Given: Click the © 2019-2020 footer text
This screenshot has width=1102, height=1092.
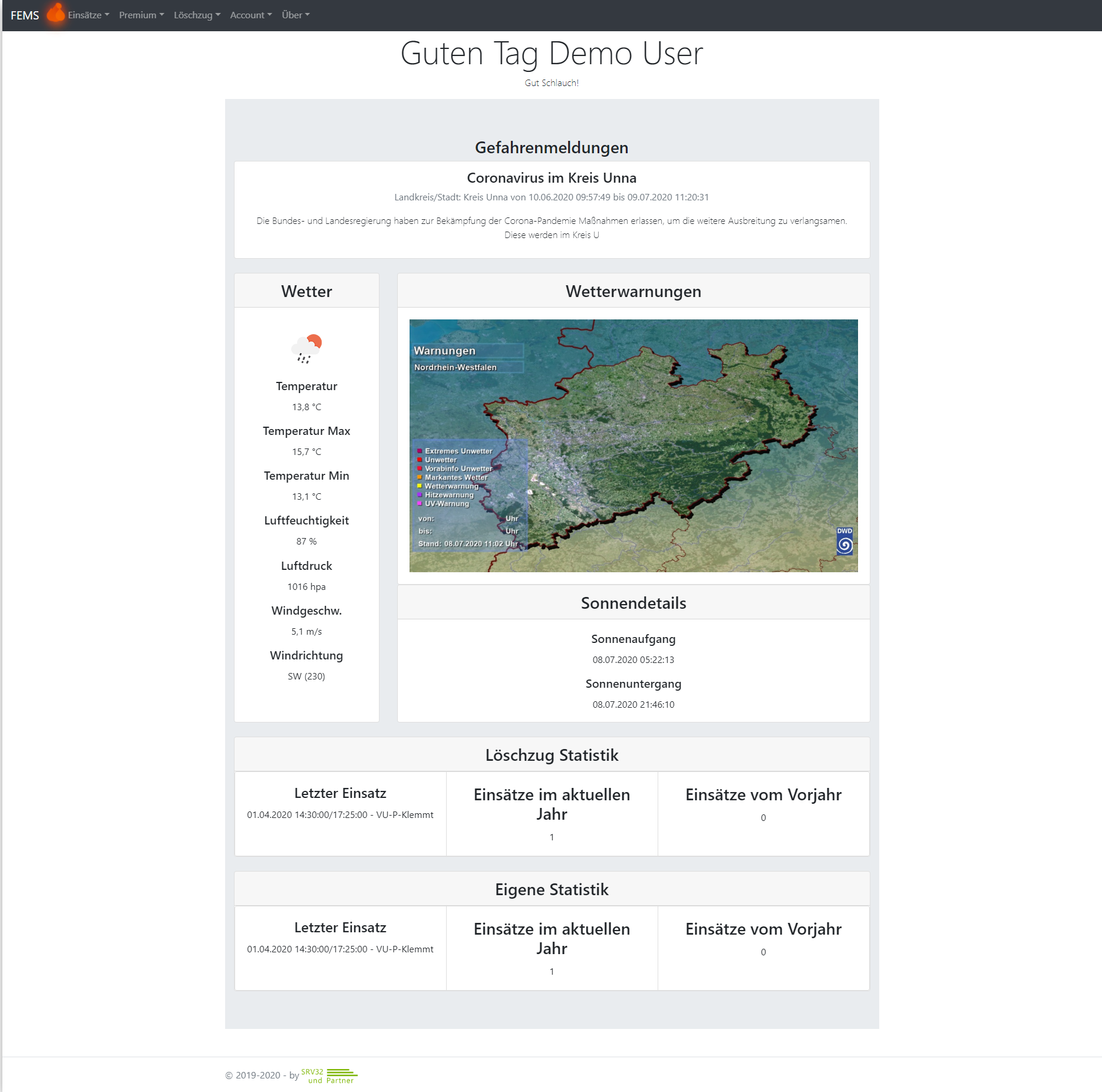Looking at the screenshot, I should tap(262, 1075).
